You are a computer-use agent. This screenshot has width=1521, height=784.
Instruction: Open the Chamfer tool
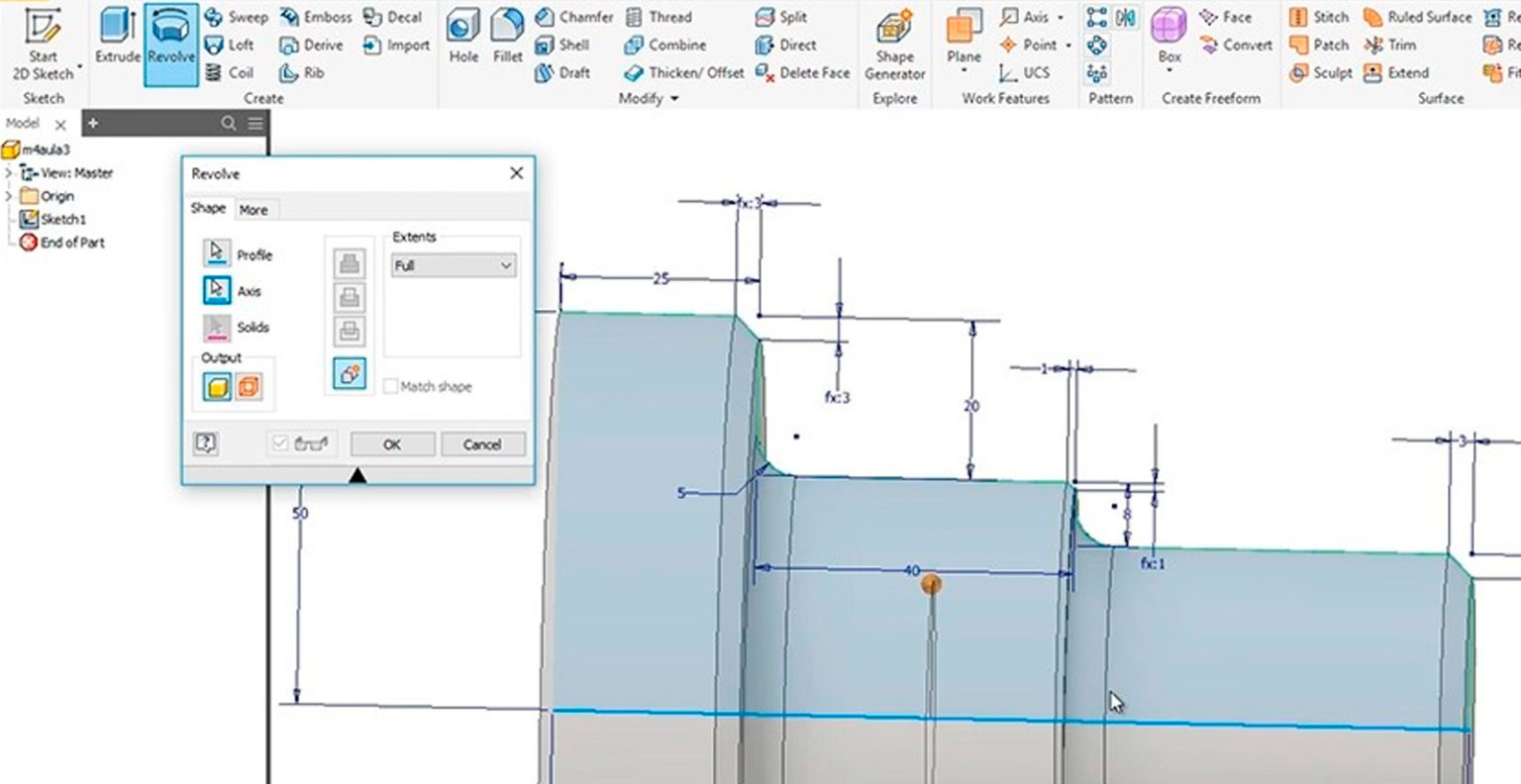click(x=571, y=17)
